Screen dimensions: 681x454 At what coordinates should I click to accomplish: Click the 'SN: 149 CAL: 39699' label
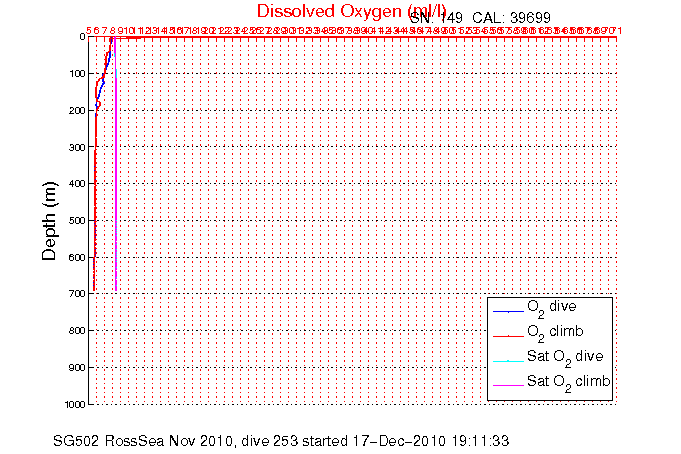pyautogui.click(x=480, y=18)
